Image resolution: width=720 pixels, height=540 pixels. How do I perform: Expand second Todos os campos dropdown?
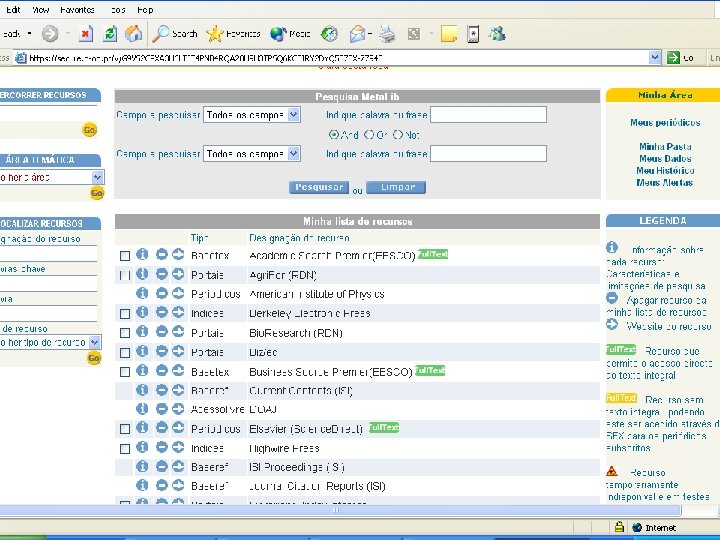tap(294, 153)
